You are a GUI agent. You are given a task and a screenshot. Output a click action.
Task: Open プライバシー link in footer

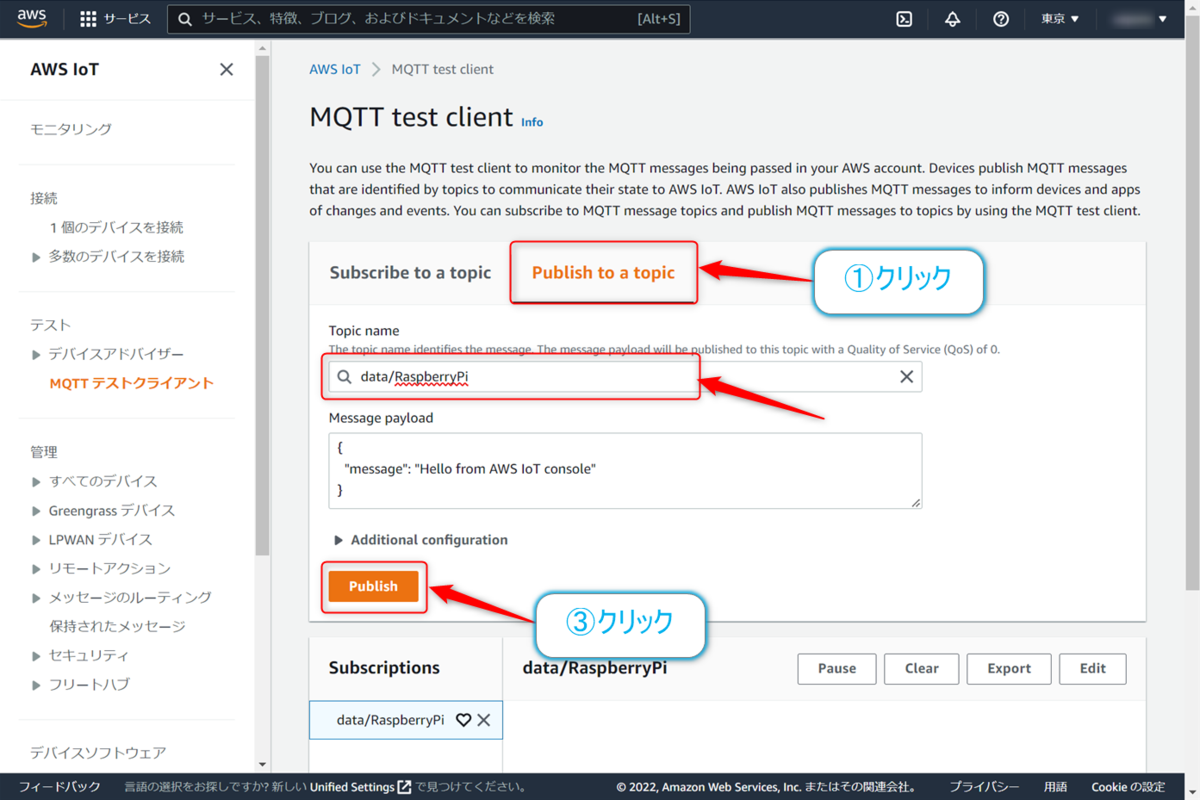click(x=984, y=787)
